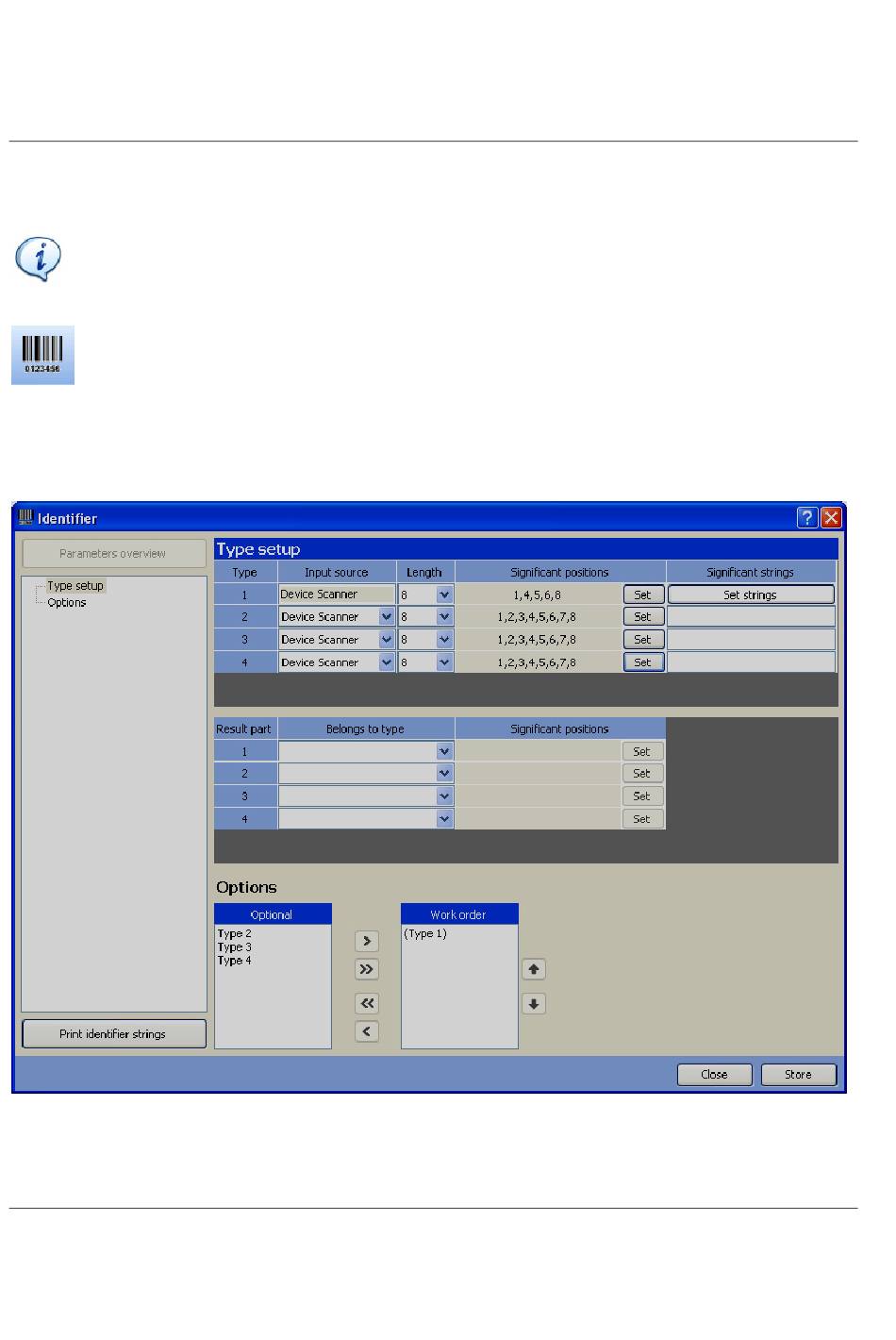Image resolution: width=896 pixels, height=1340 pixels.
Task: Click the Length column header
Action: [424, 572]
